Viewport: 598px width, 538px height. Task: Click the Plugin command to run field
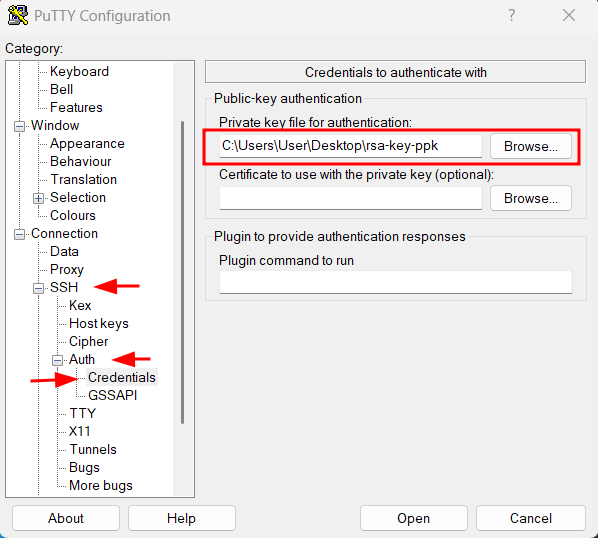tap(395, 282)
